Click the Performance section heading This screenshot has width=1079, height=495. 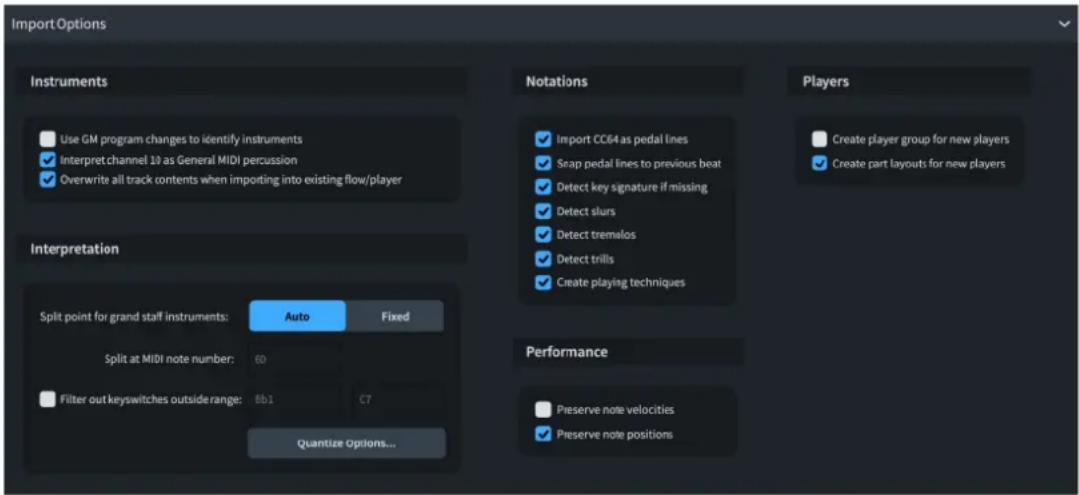click(x=567, y=352)
